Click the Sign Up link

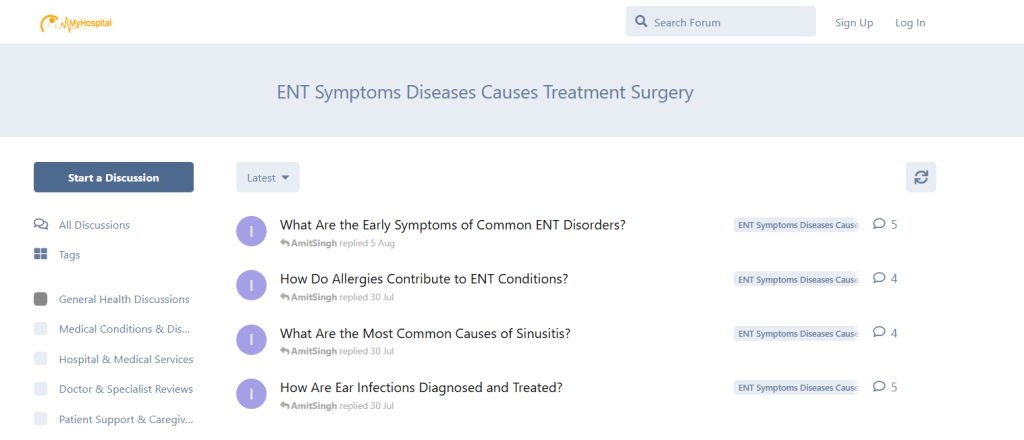853,23
